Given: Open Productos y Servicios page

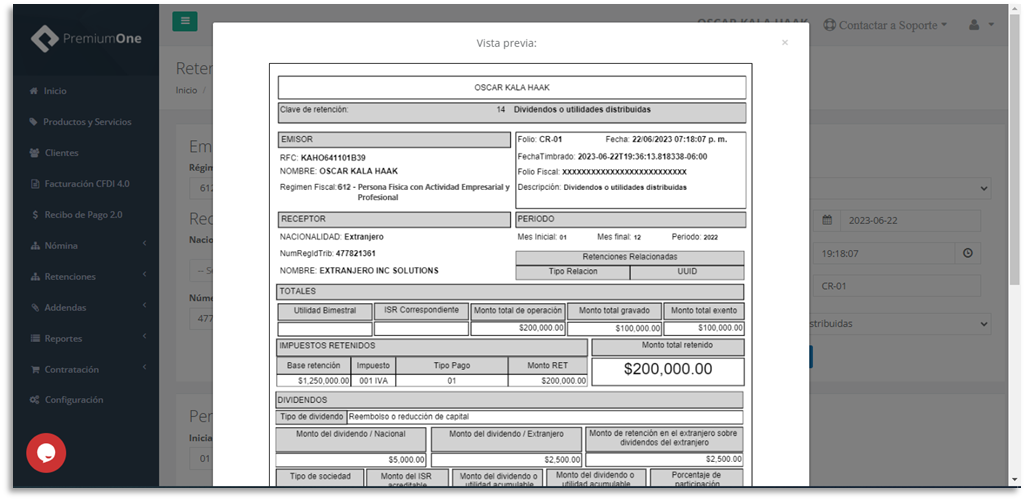Looking at the screenshot, I should pos(86,122).
